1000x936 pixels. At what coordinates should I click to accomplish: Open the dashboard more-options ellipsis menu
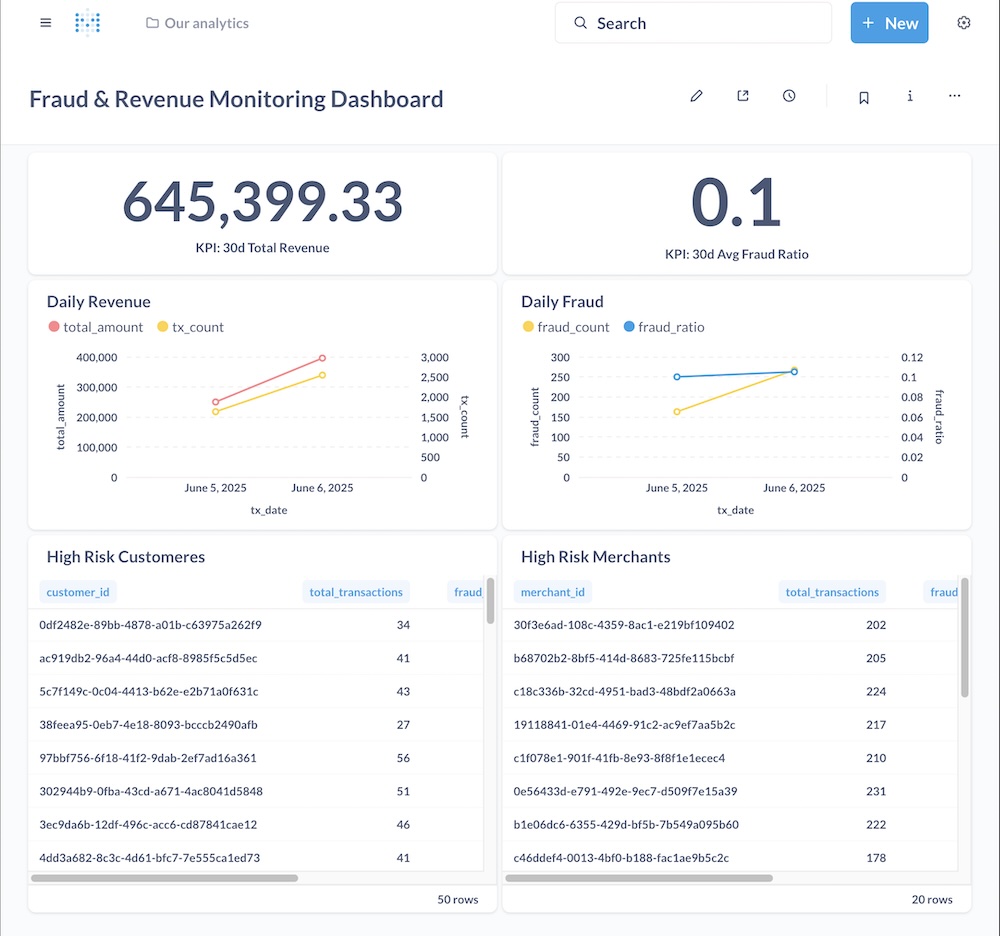click(x=954, y=95)
